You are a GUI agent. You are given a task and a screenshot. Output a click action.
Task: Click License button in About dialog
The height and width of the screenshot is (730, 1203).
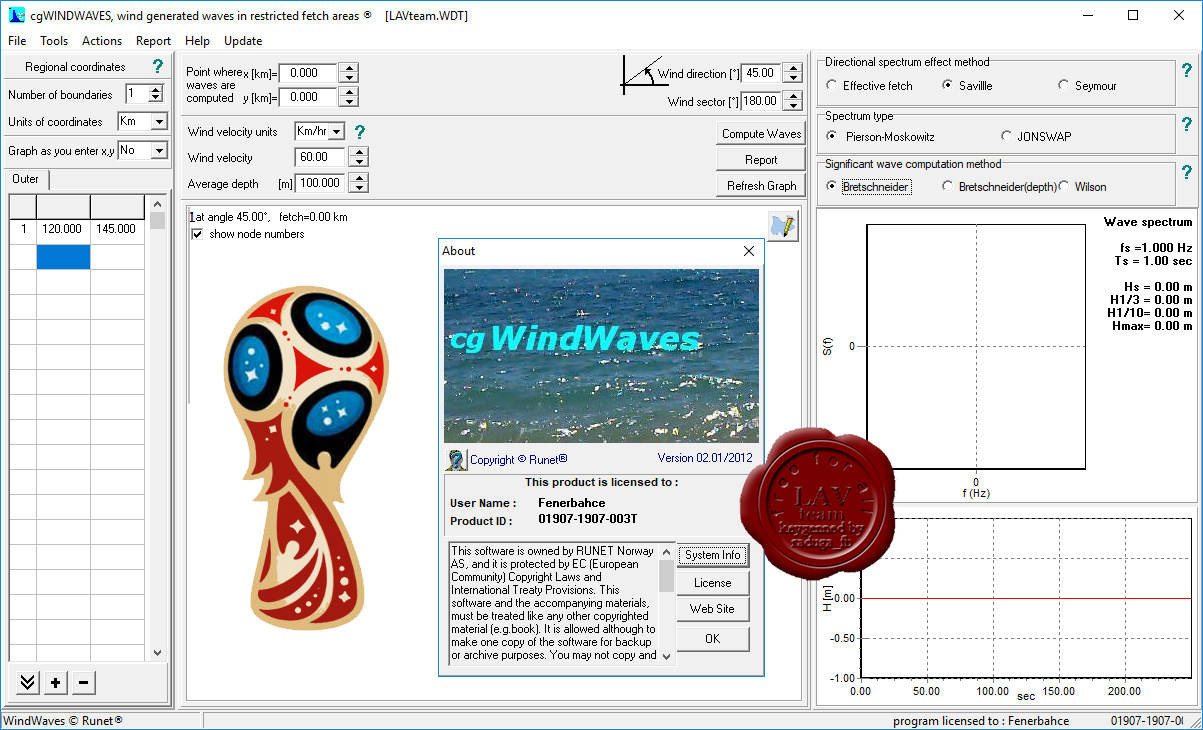pos(713,583)
